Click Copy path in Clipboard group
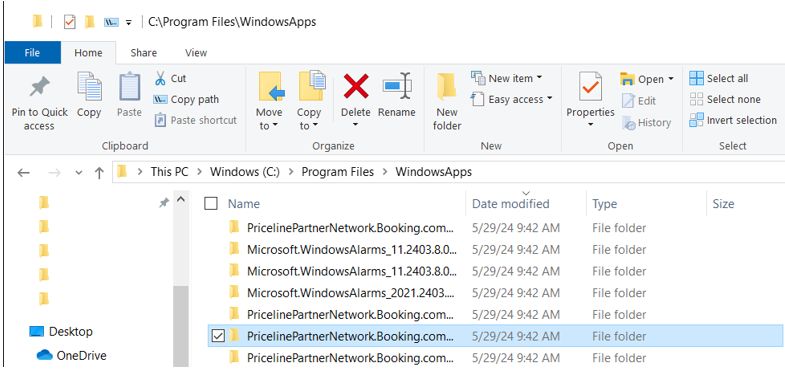This screenshot has height=372, width=785. pos(186,99)
